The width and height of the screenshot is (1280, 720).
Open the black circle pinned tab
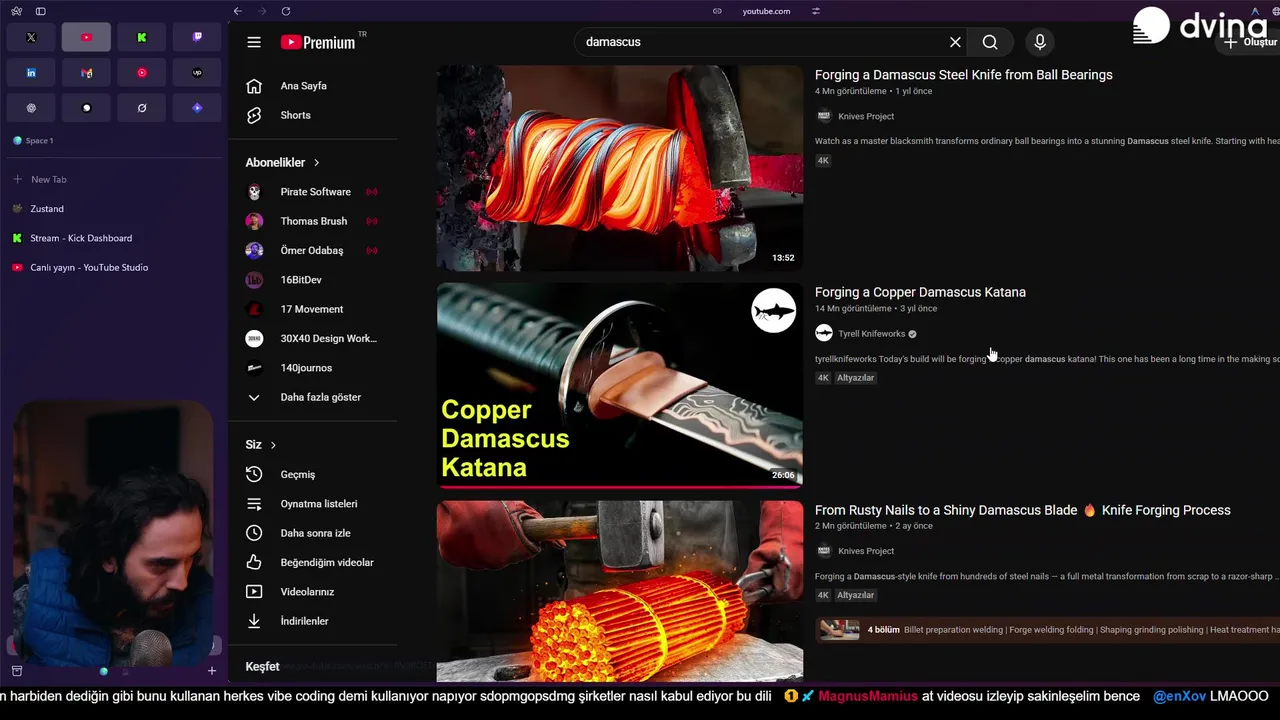pyautogui.click(x=86, y=108)
